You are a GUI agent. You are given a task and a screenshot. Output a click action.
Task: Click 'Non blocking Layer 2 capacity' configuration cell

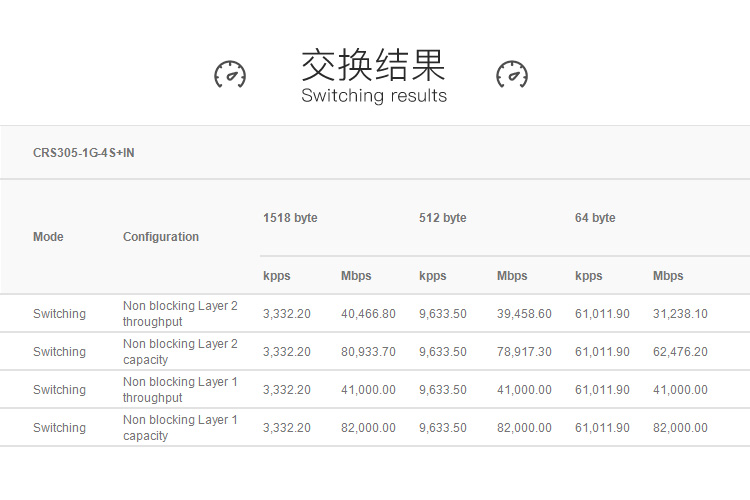pos(180,352)
